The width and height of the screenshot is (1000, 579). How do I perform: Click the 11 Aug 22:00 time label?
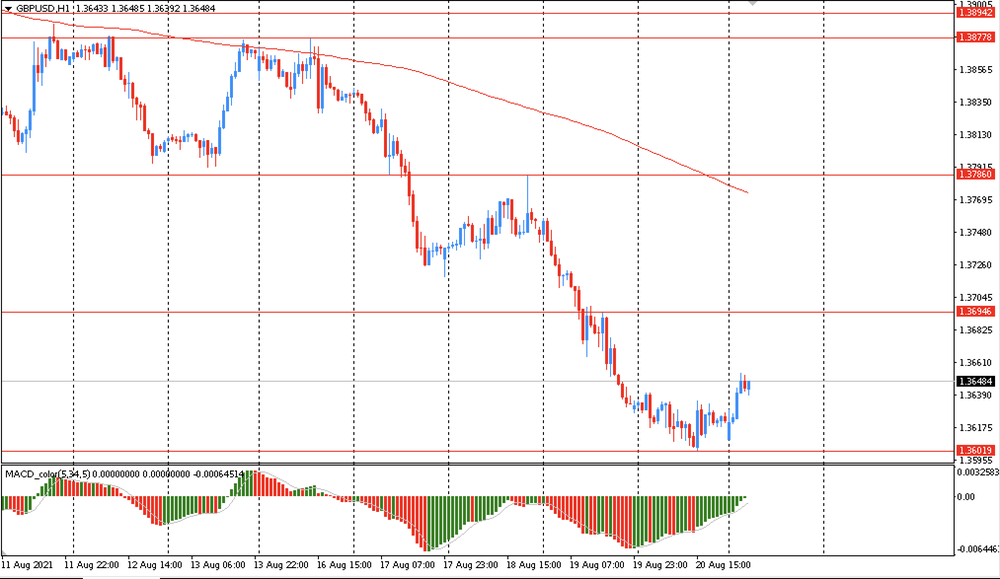click(x=92, y=565)
